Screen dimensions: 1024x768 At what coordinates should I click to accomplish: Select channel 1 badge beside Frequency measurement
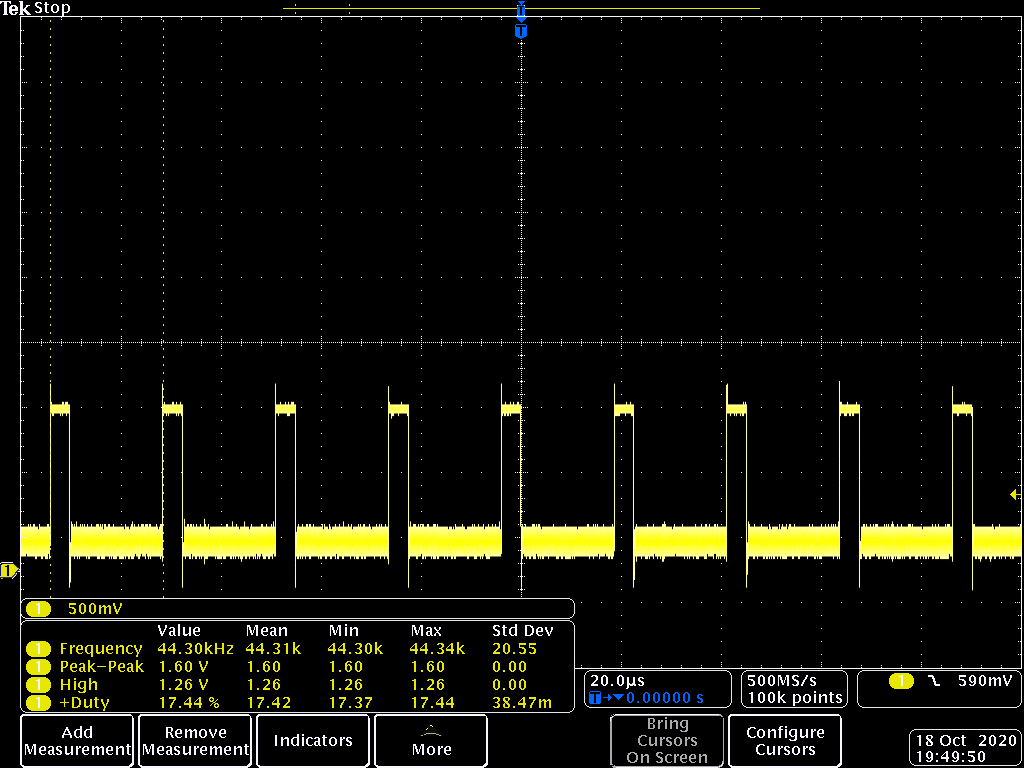(x=38, y=649)
